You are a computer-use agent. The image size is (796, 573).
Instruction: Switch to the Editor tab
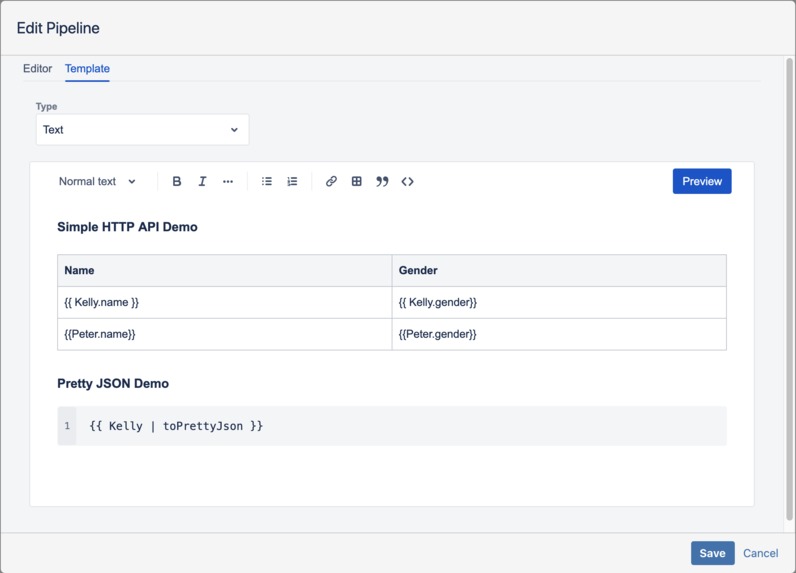click(x=38, y=69)
